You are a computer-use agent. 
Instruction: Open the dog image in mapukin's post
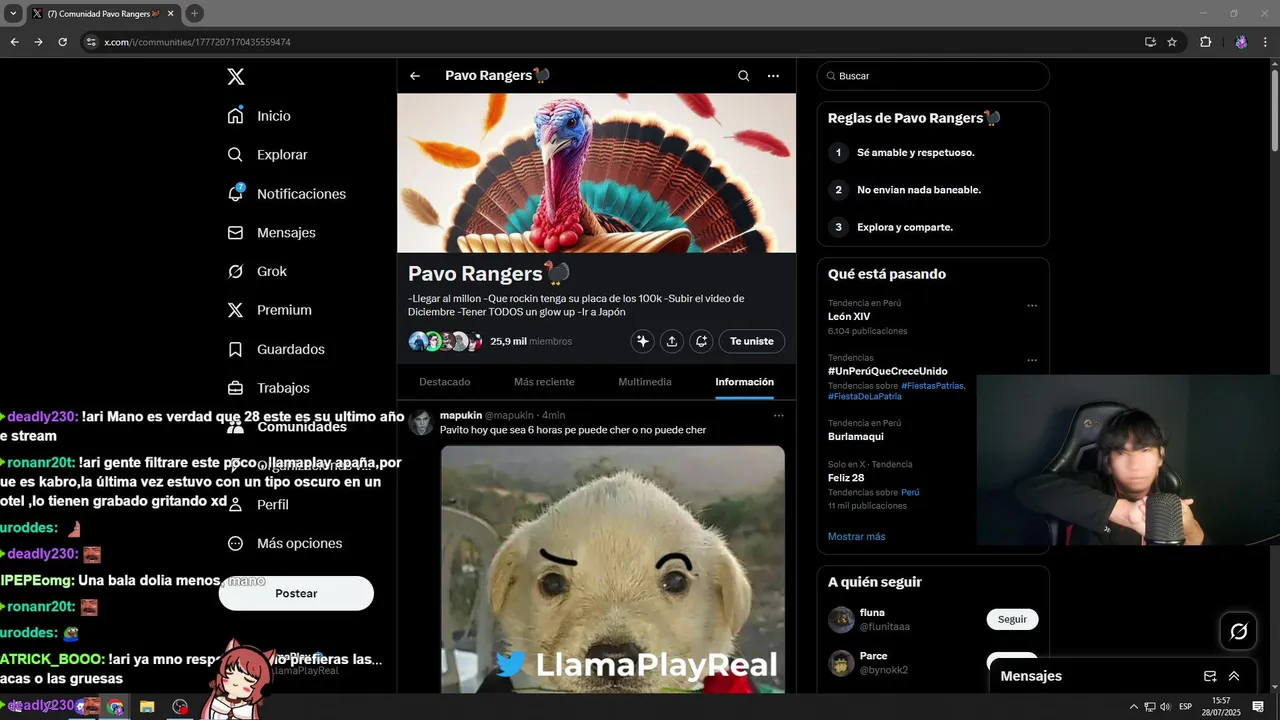click(612, 570)
